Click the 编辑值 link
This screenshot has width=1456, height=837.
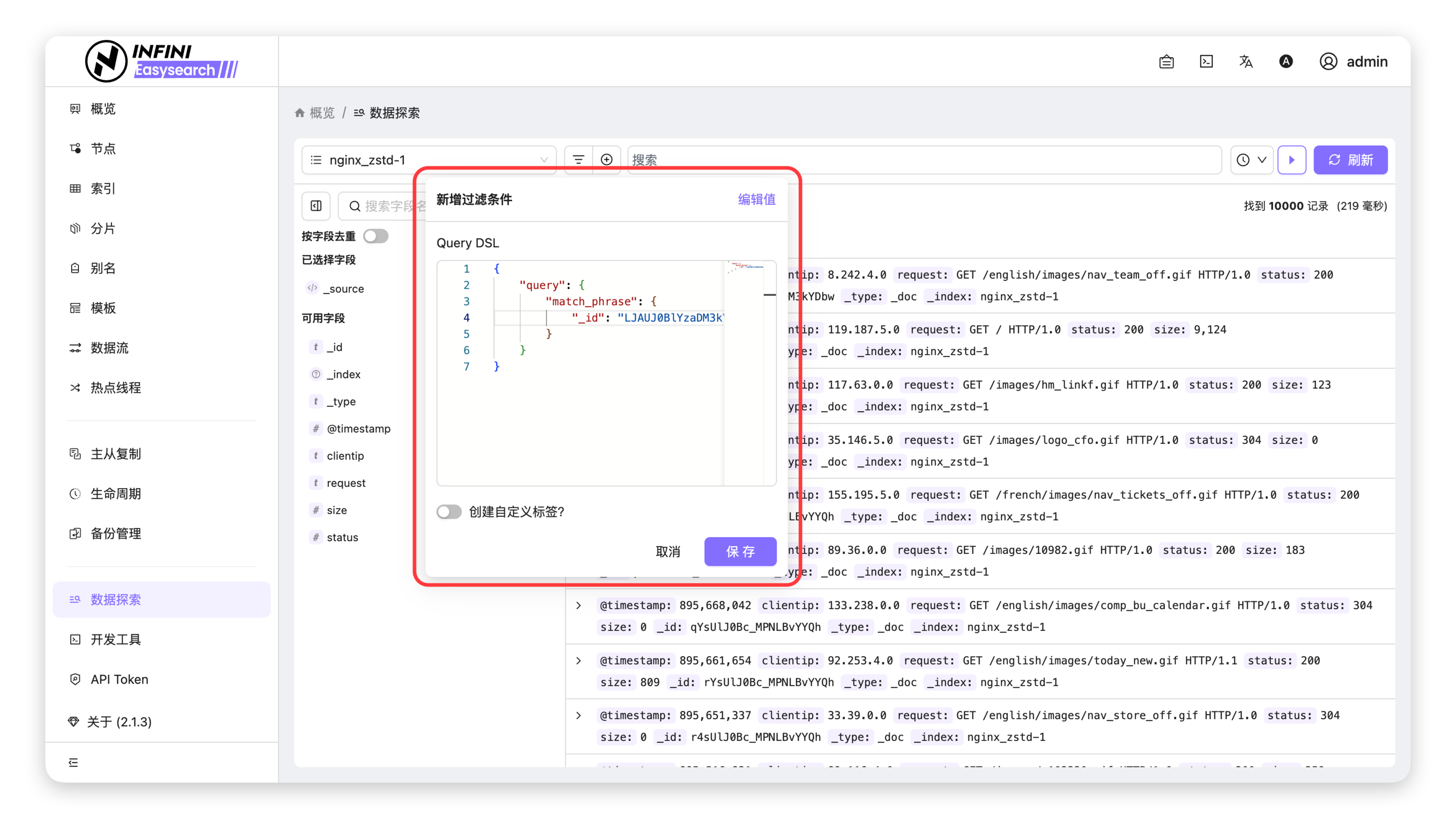[x=756, y=199]
